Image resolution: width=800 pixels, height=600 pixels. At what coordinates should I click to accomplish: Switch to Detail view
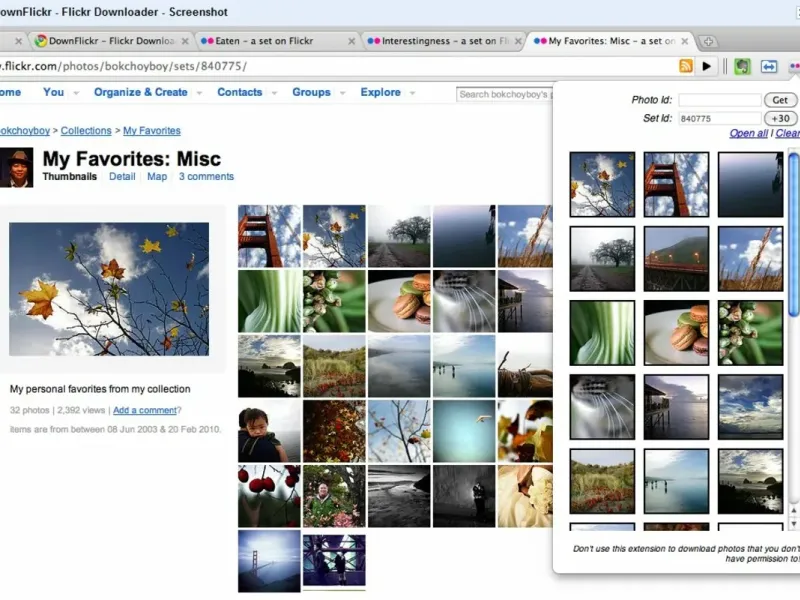[122, 177]
